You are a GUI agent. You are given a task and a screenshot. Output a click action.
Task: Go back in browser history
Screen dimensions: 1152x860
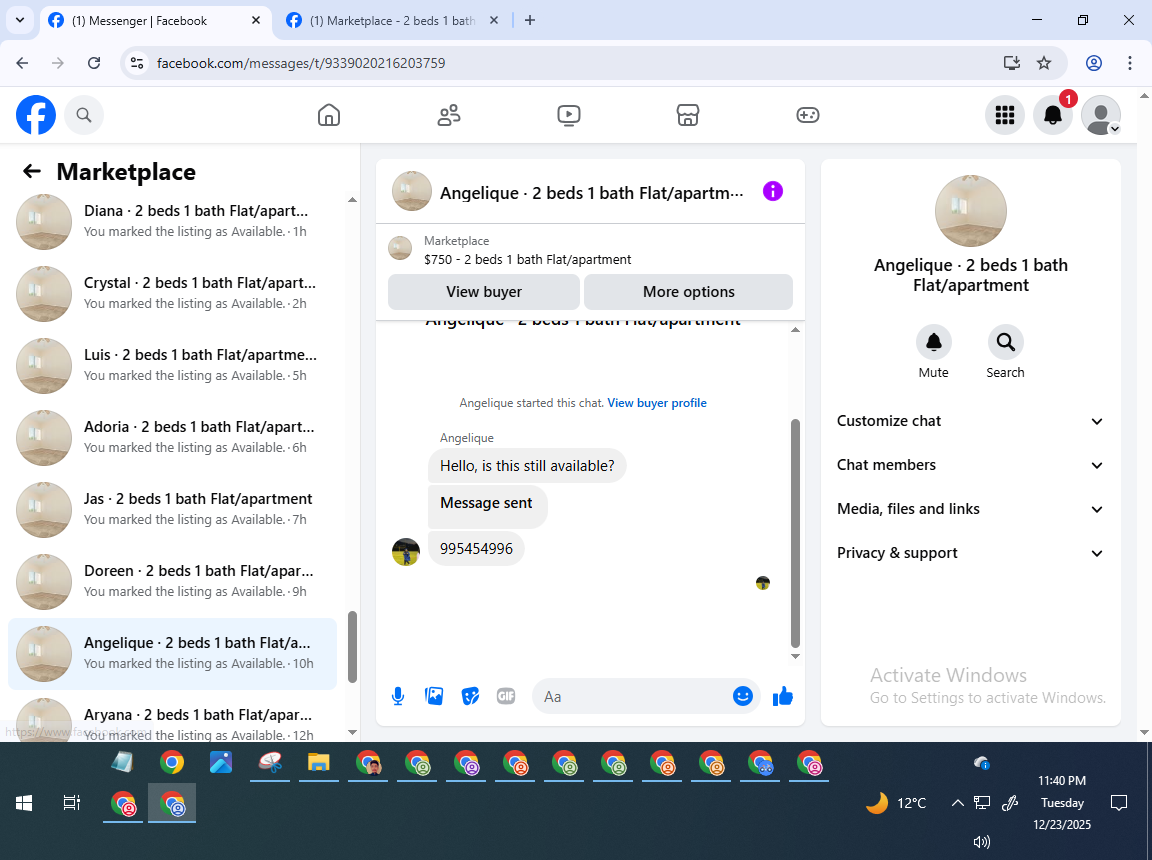(22, 63)
